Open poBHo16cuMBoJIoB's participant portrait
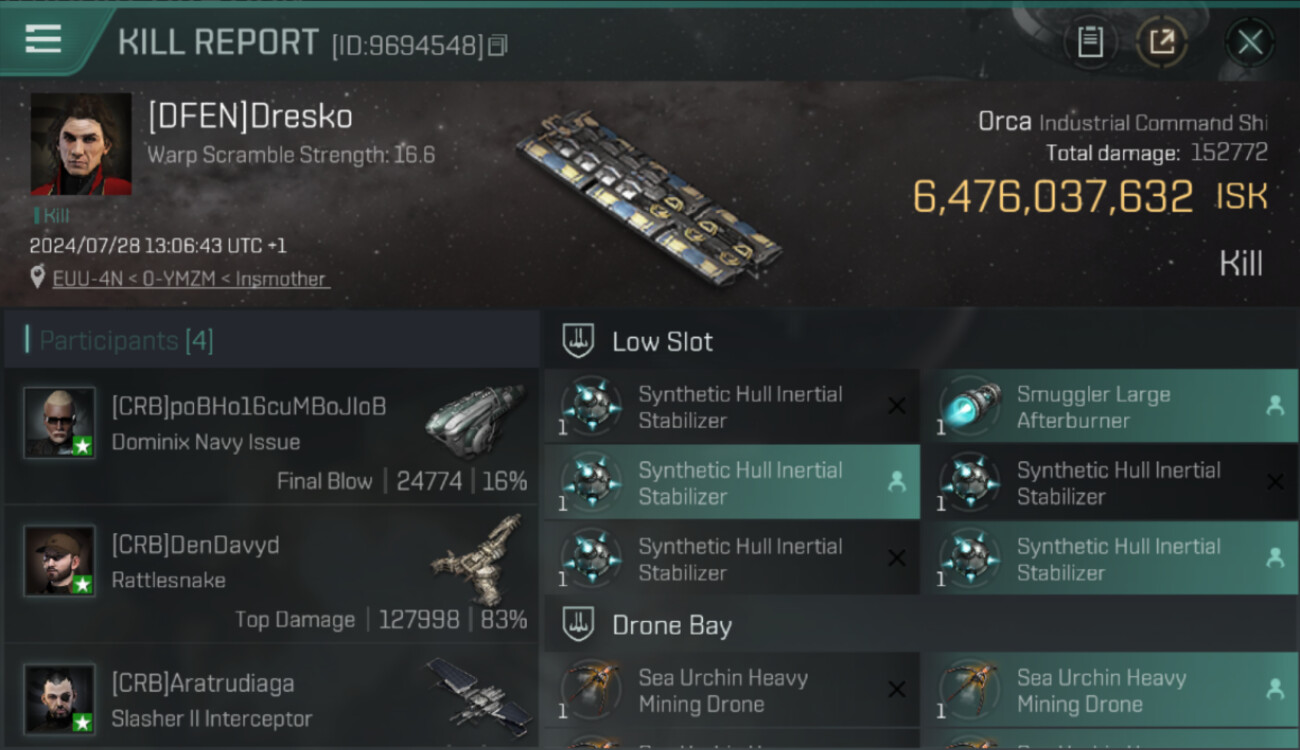Screen dimensions: 1300x750 pyautogui.click(x=60, y=423)
